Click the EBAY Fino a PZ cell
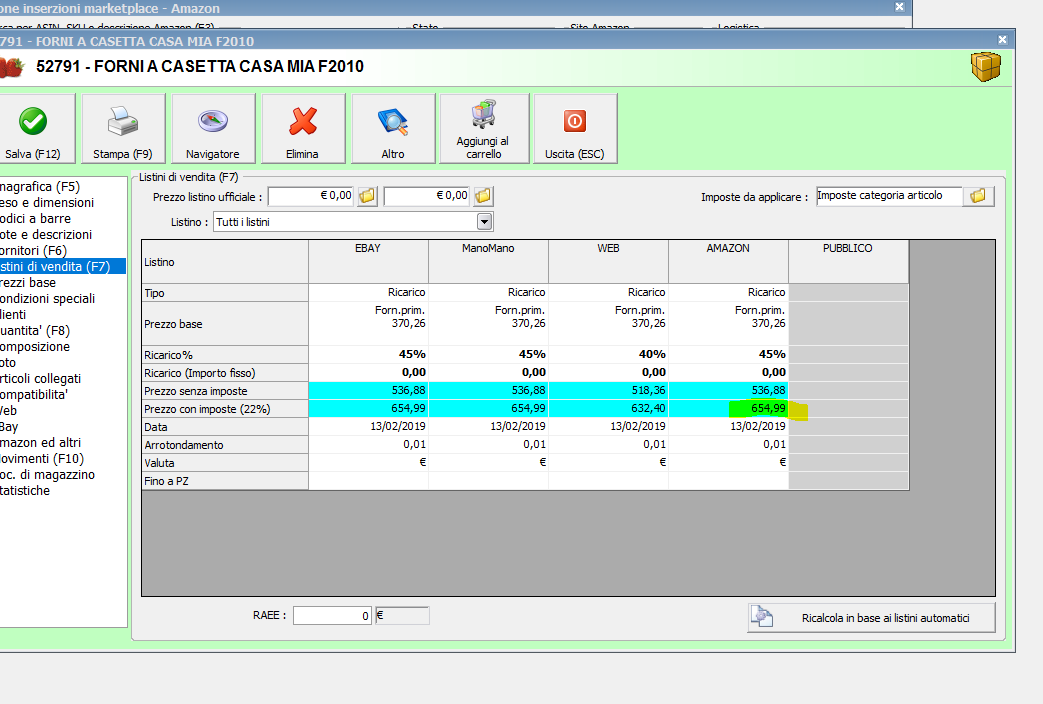 (x=368, y=480)
